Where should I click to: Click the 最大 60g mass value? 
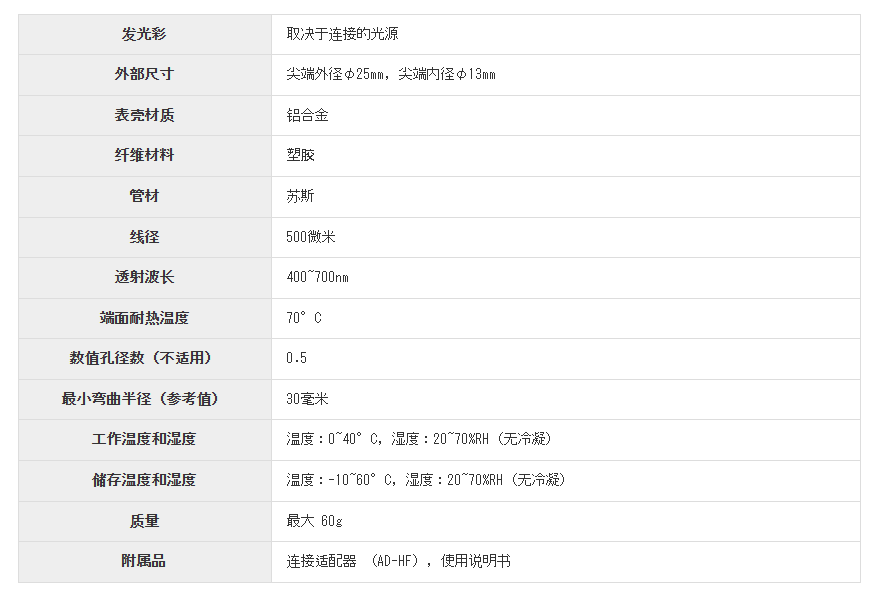(314, 522)
